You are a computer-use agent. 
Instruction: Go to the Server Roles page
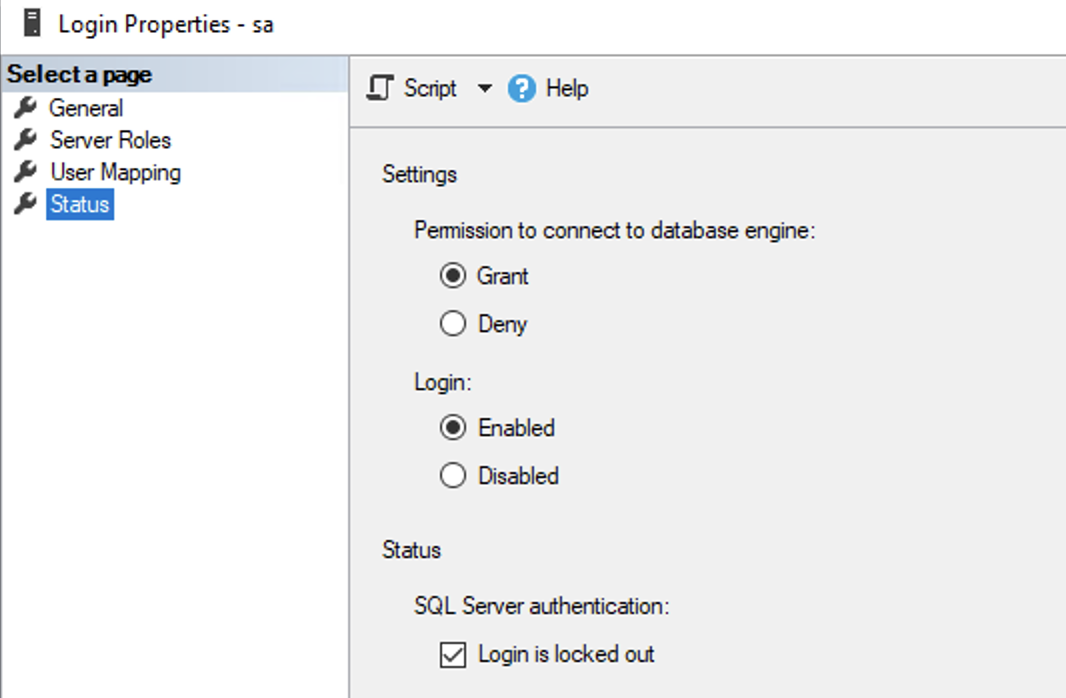(x=110, y=140)
